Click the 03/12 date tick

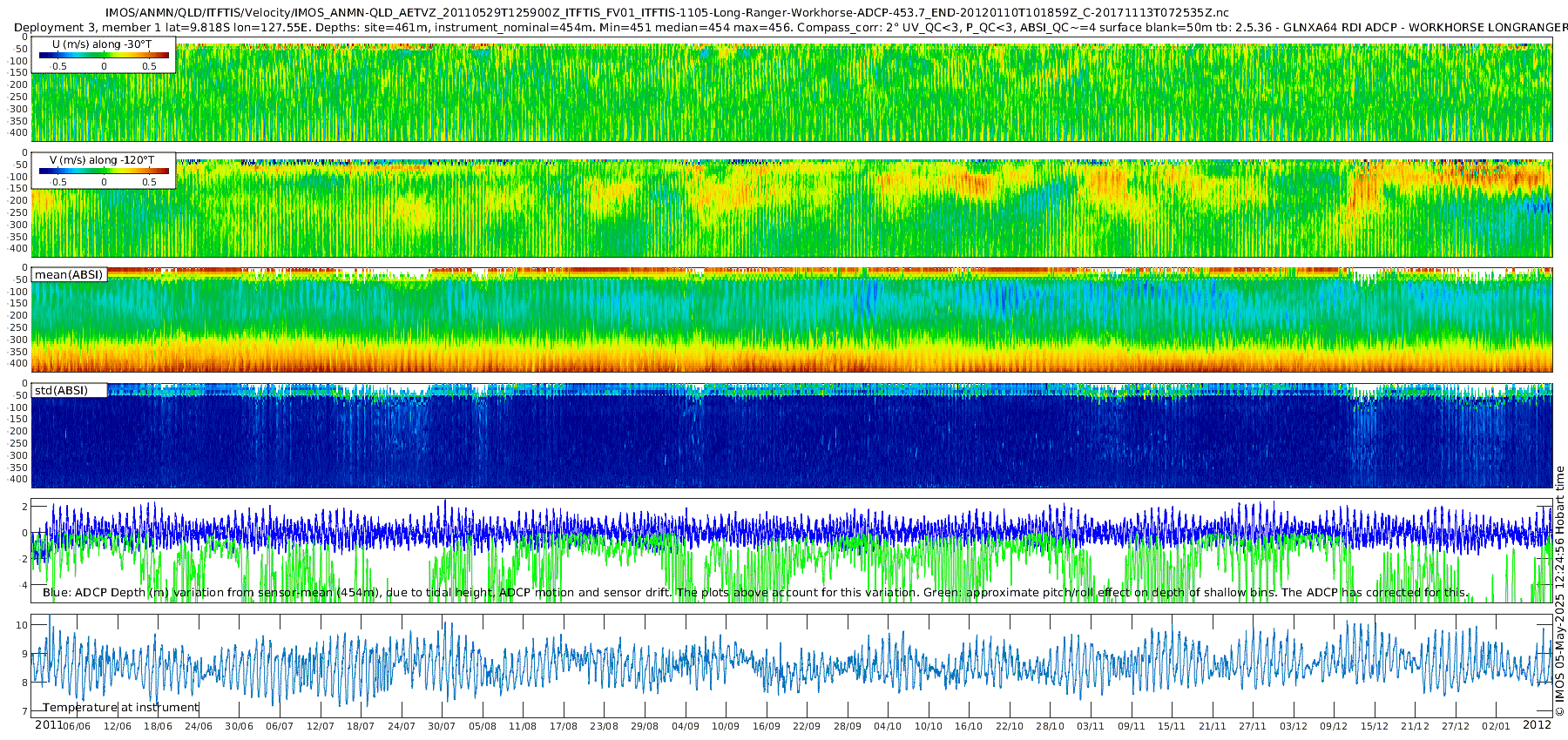pyautogui.click(x=1294, y=726)
